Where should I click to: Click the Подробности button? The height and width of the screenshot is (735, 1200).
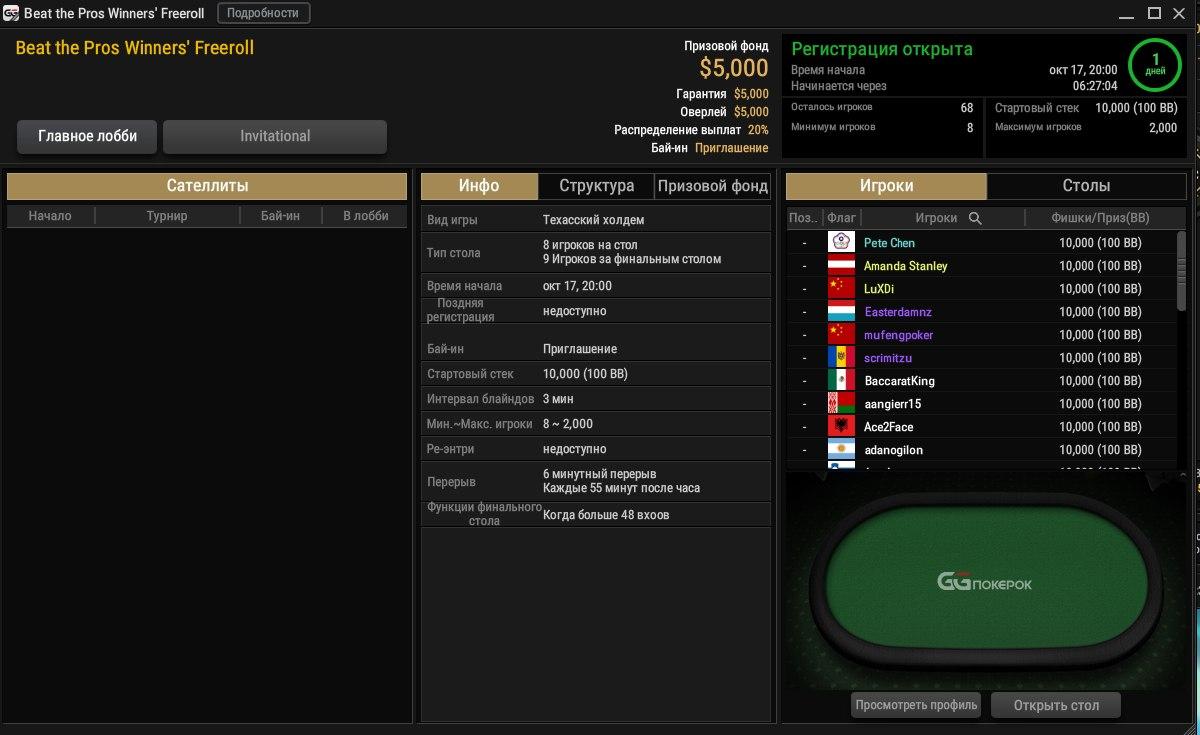click(x=263, y=13)
